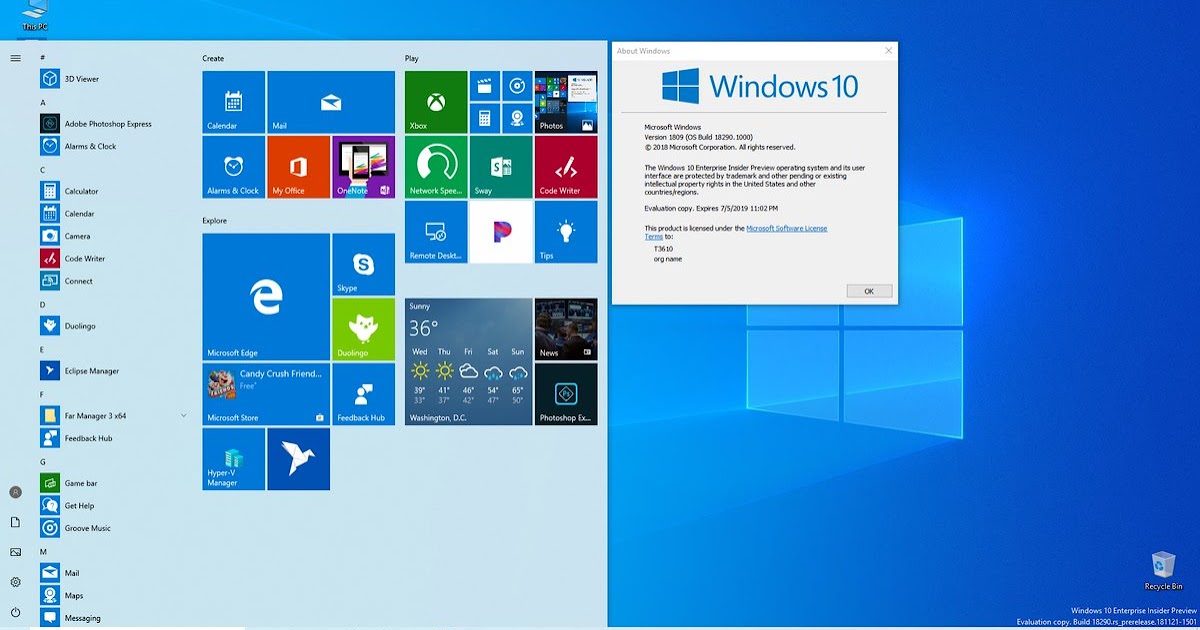Open the Recycle Bin on the desktop
Image resolution: width=1200 pixels, height=630 pixels.
coord(1163,568)
